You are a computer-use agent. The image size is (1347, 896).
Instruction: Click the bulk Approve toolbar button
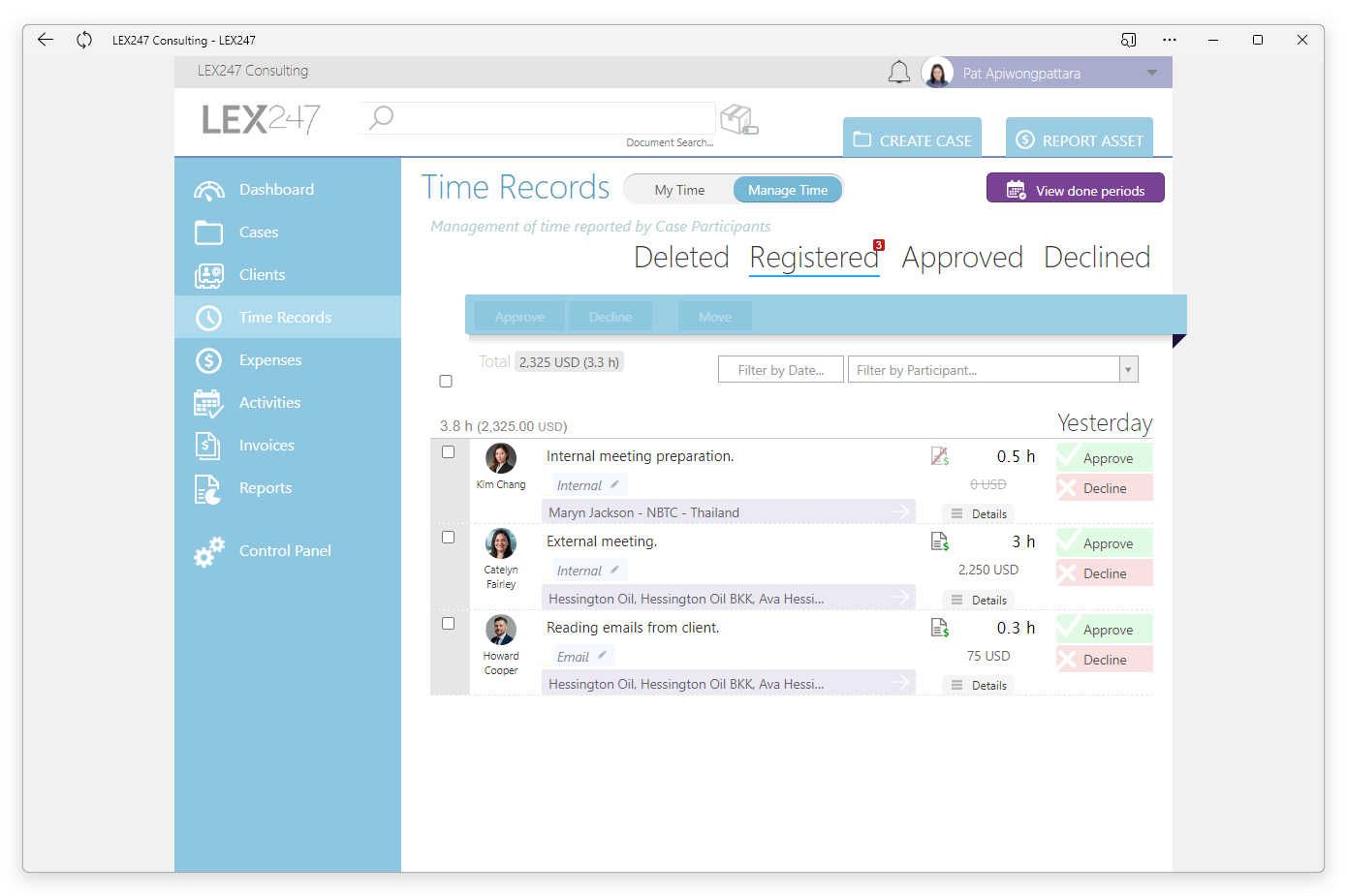(519, 317)
